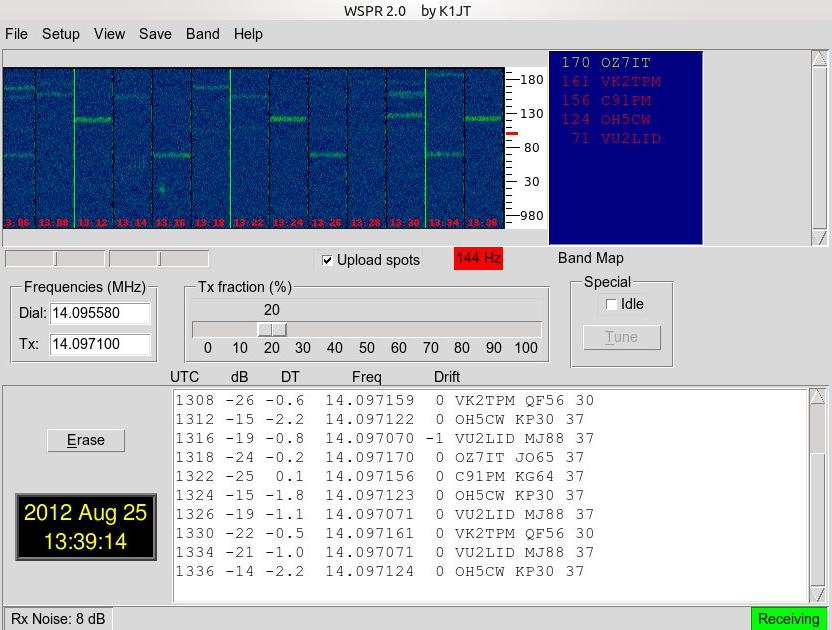
Task: Open the Help menu
Action: pyautogui.click(x=248, y=34)
